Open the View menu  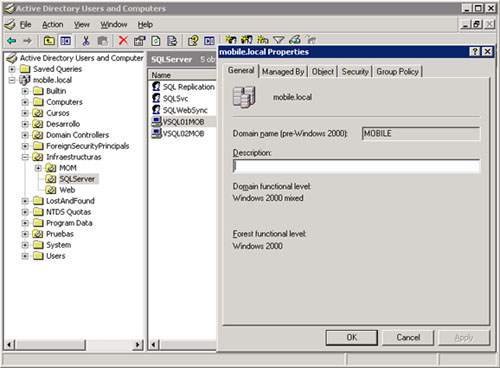click(82, 25)
